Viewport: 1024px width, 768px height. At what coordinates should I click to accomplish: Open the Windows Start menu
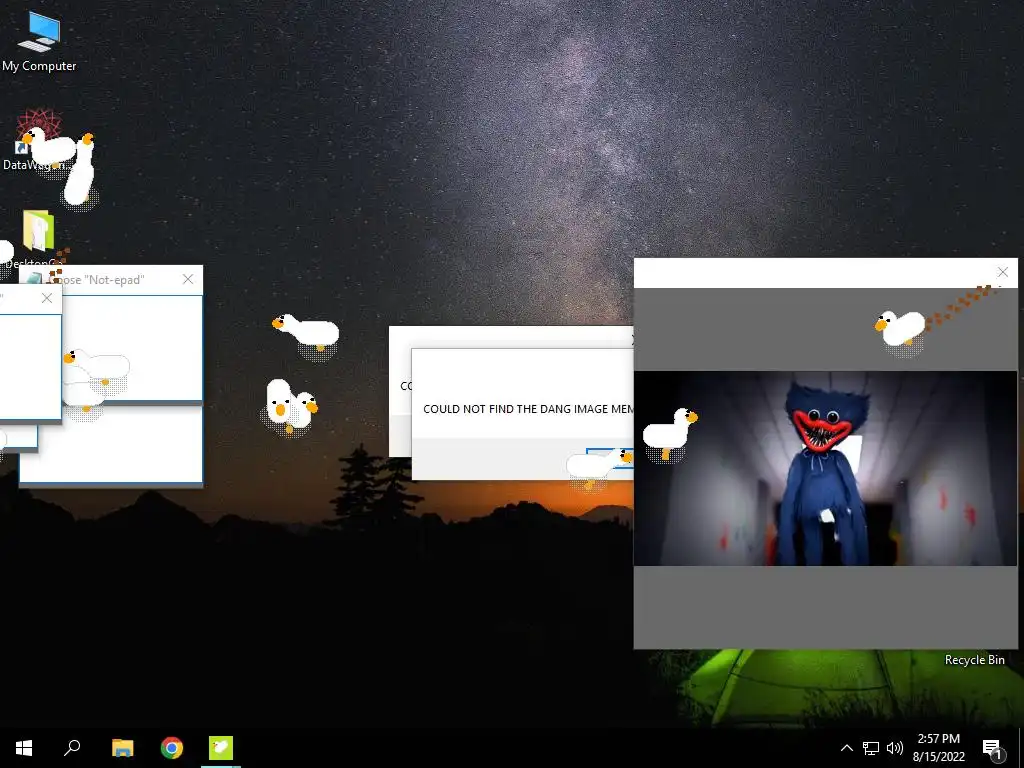point(24,748)
